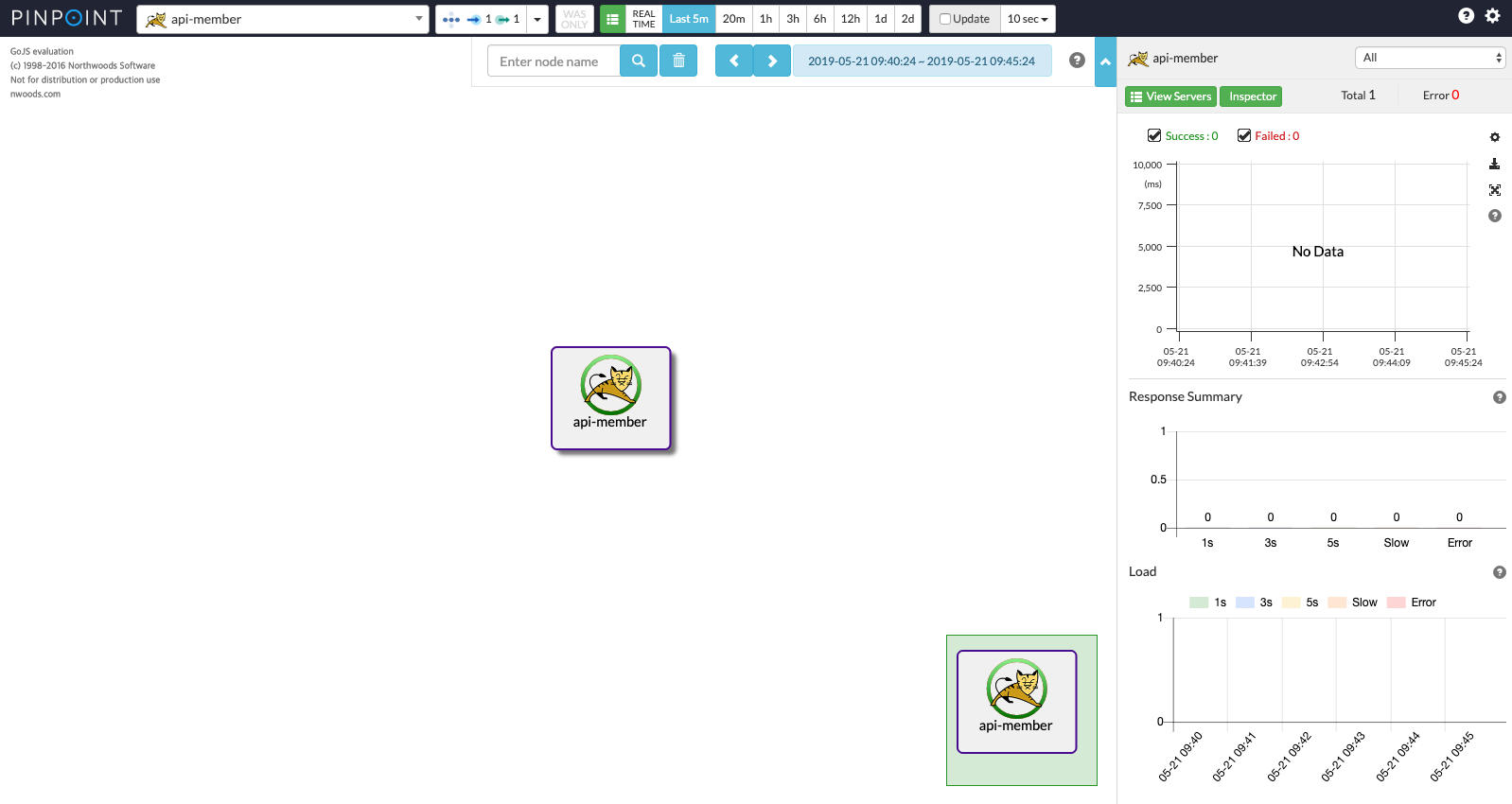Image resolution: width=1512 pixels, height=804 pixels.
Task: Open the api-member application dropdown
Action: click(x=283, y=19)
